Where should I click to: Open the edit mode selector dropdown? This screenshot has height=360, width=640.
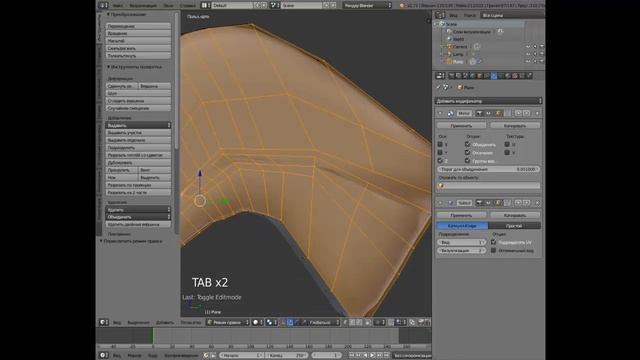[228, 322]
